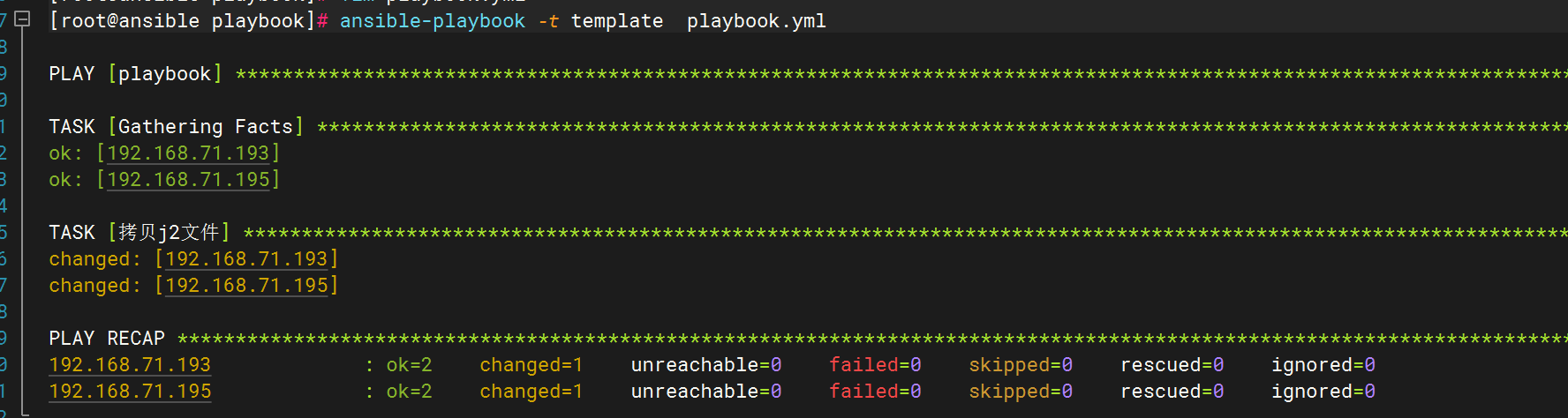
Task: Open 192.168.71.195 in PLAY RECAP
Action: pyautogui.click(x=130, y=392)
